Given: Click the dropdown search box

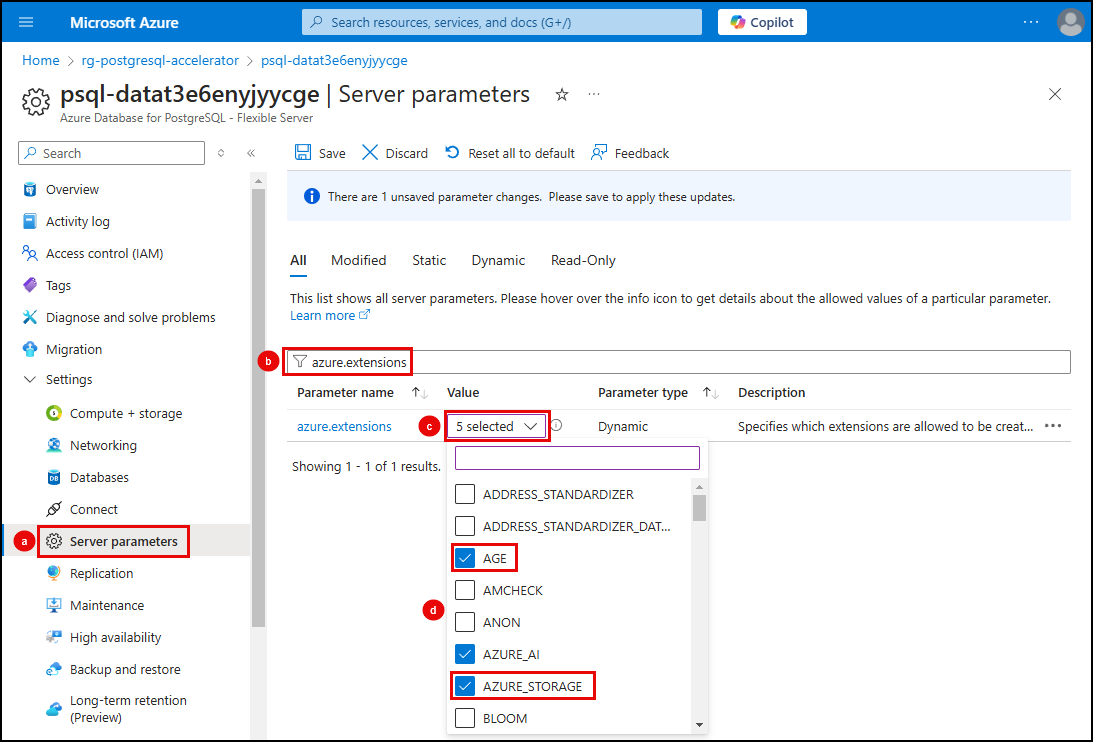Looking at the screenshot, I should 577,458.
